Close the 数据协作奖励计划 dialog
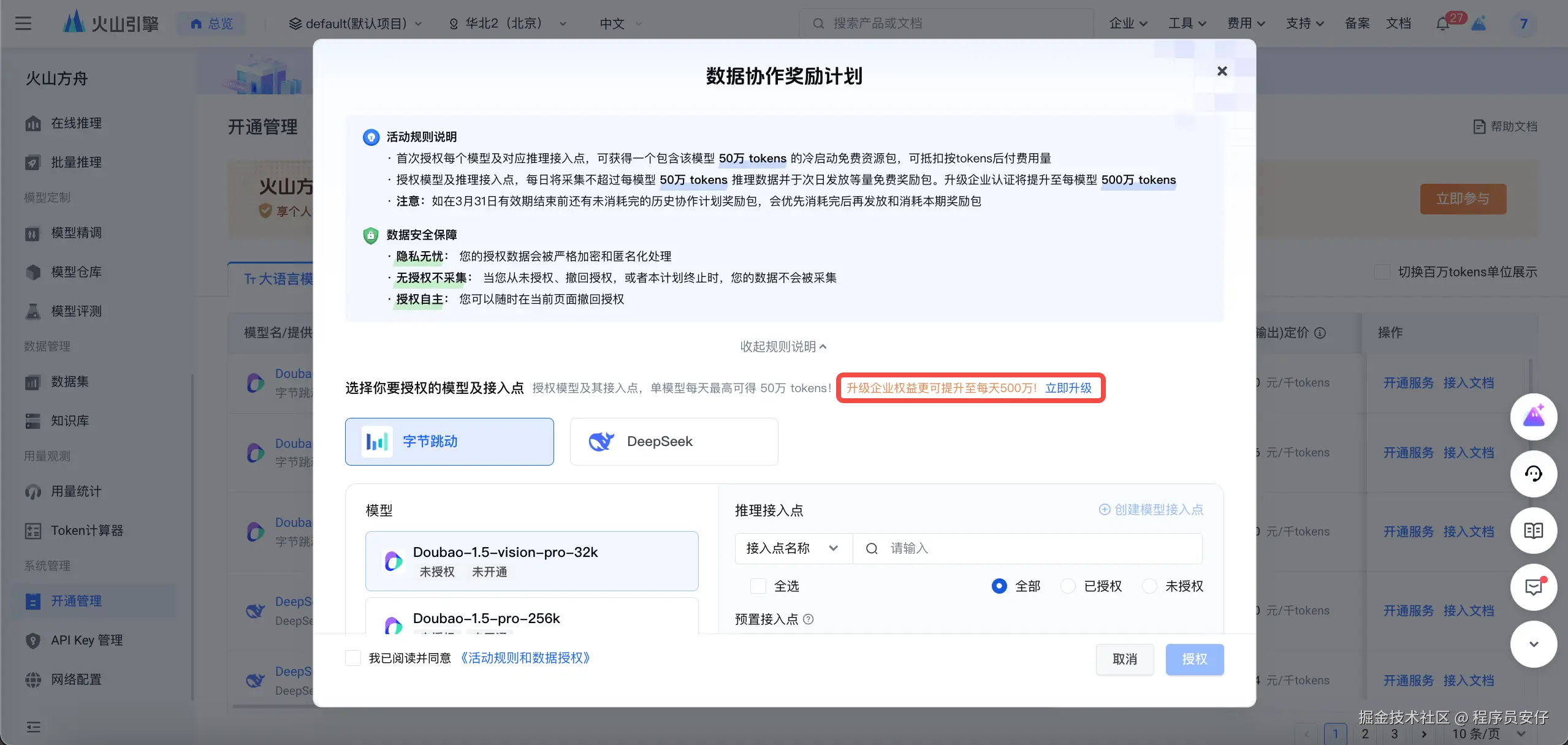Image resolution: width=1568 pixels, height=745 pixels. (x=1222, y=71)
